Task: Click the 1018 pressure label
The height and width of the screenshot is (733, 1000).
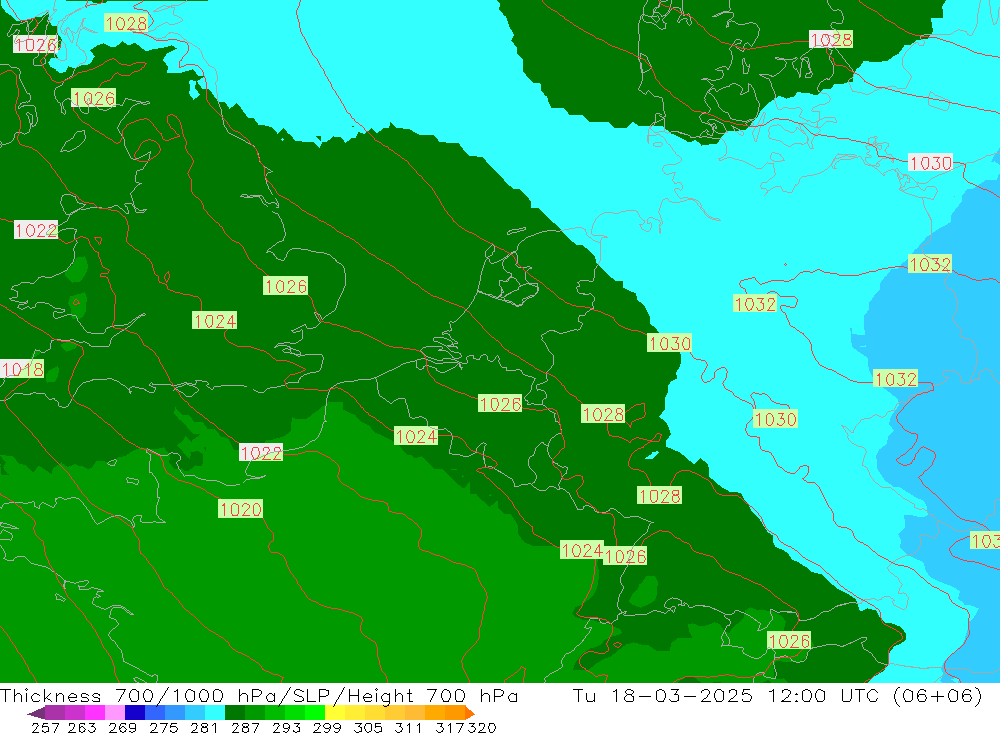Action: pyautogui.click(x=22, y=369)
